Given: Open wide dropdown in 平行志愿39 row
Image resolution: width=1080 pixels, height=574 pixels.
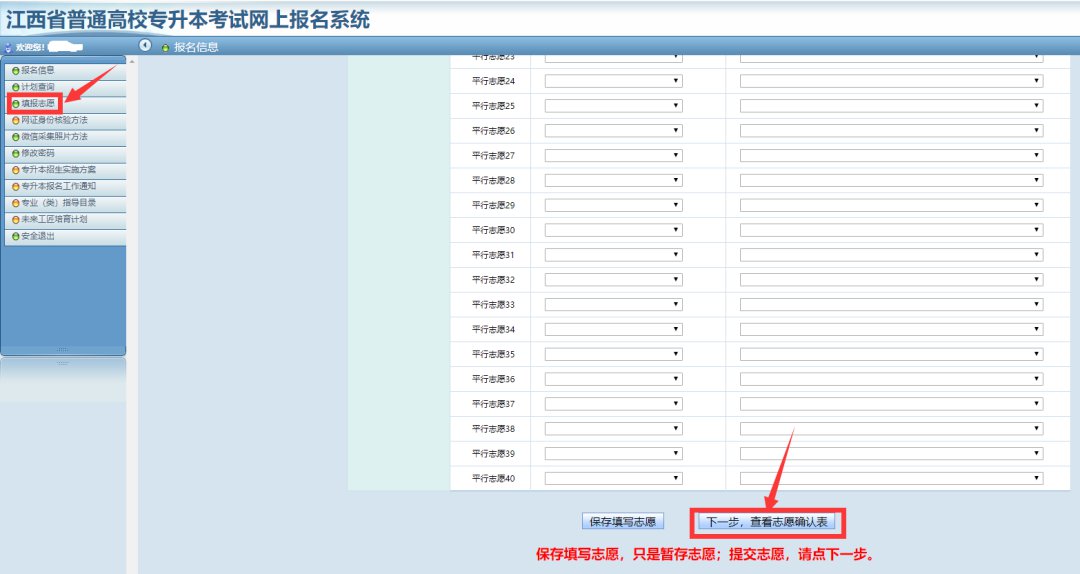Looking at the screenshot, I should coord(891,453).
